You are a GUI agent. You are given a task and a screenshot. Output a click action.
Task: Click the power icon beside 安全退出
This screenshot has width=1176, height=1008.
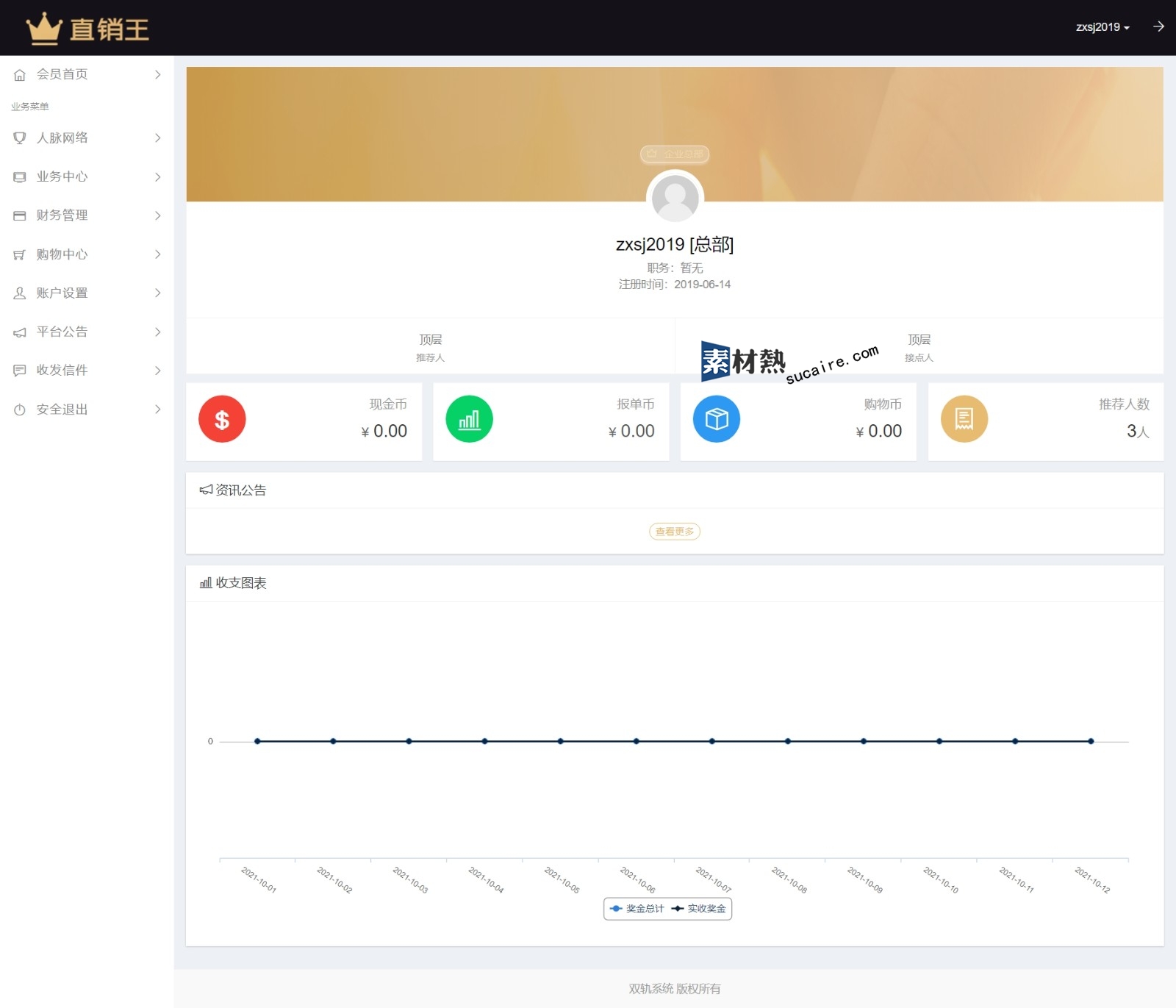click(x=20, y=410)
